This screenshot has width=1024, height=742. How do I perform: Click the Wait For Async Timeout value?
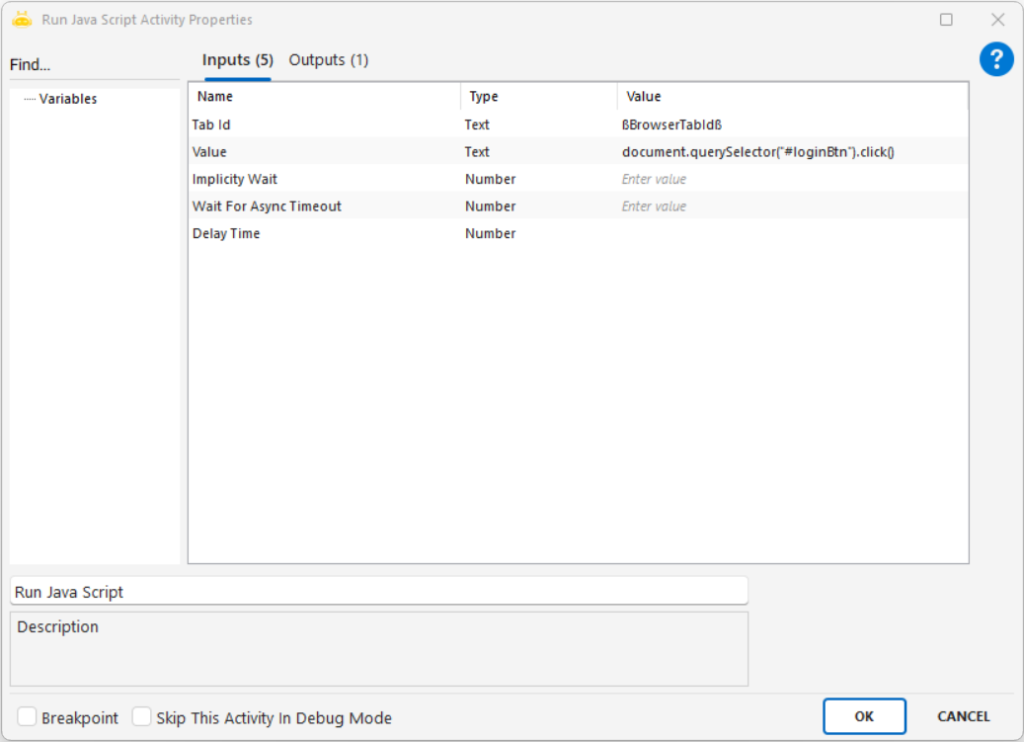790,206
